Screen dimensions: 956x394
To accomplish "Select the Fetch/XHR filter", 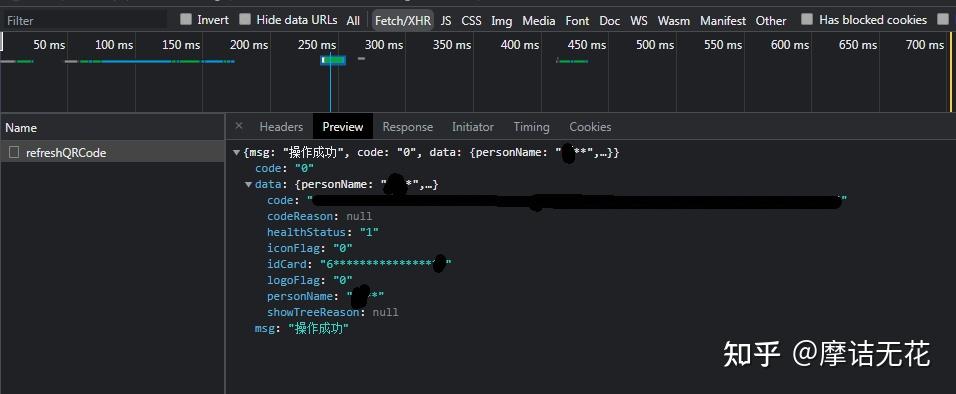I will tap(402, 21).
